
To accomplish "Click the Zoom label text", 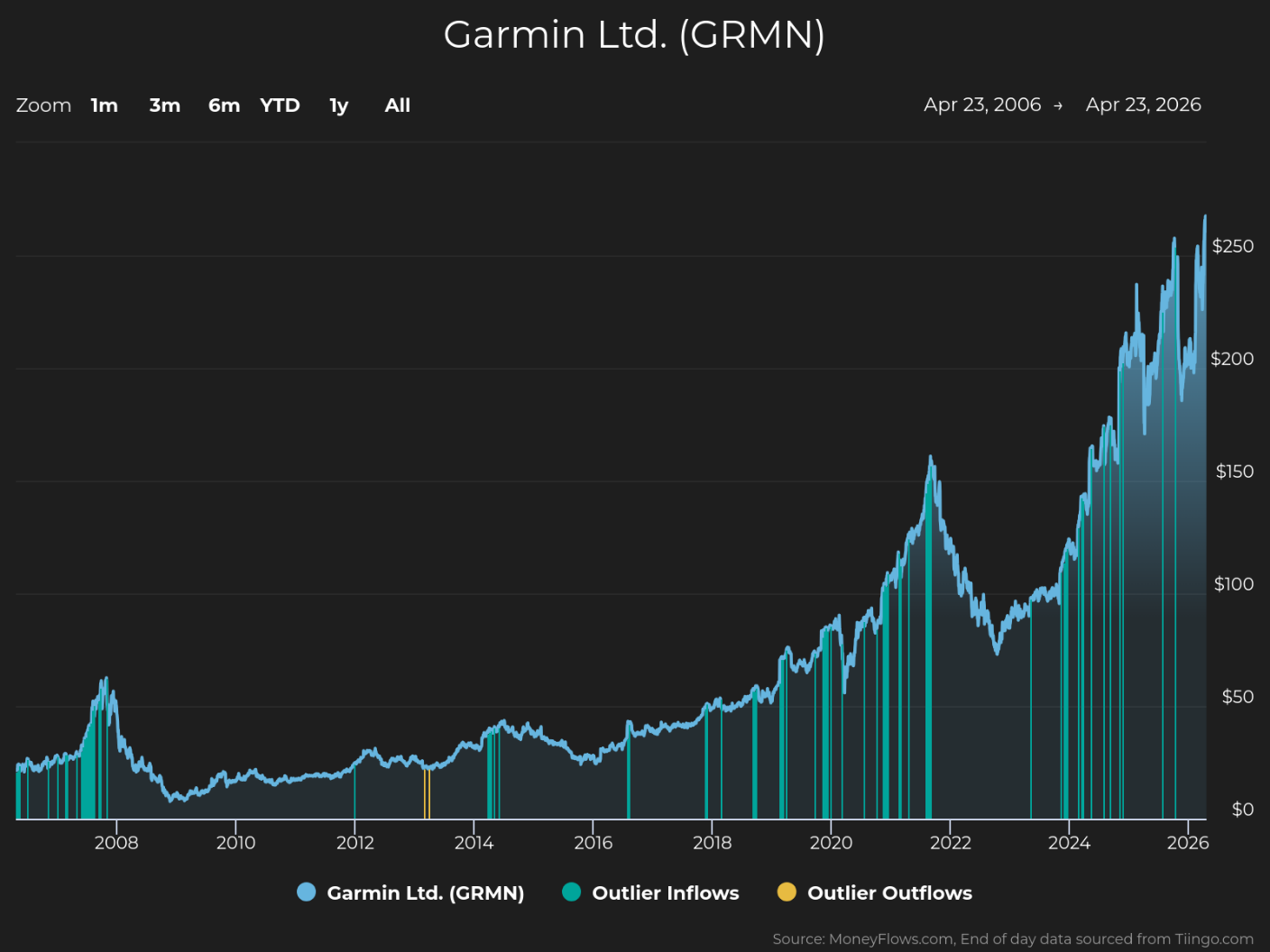I will (43, 105).
